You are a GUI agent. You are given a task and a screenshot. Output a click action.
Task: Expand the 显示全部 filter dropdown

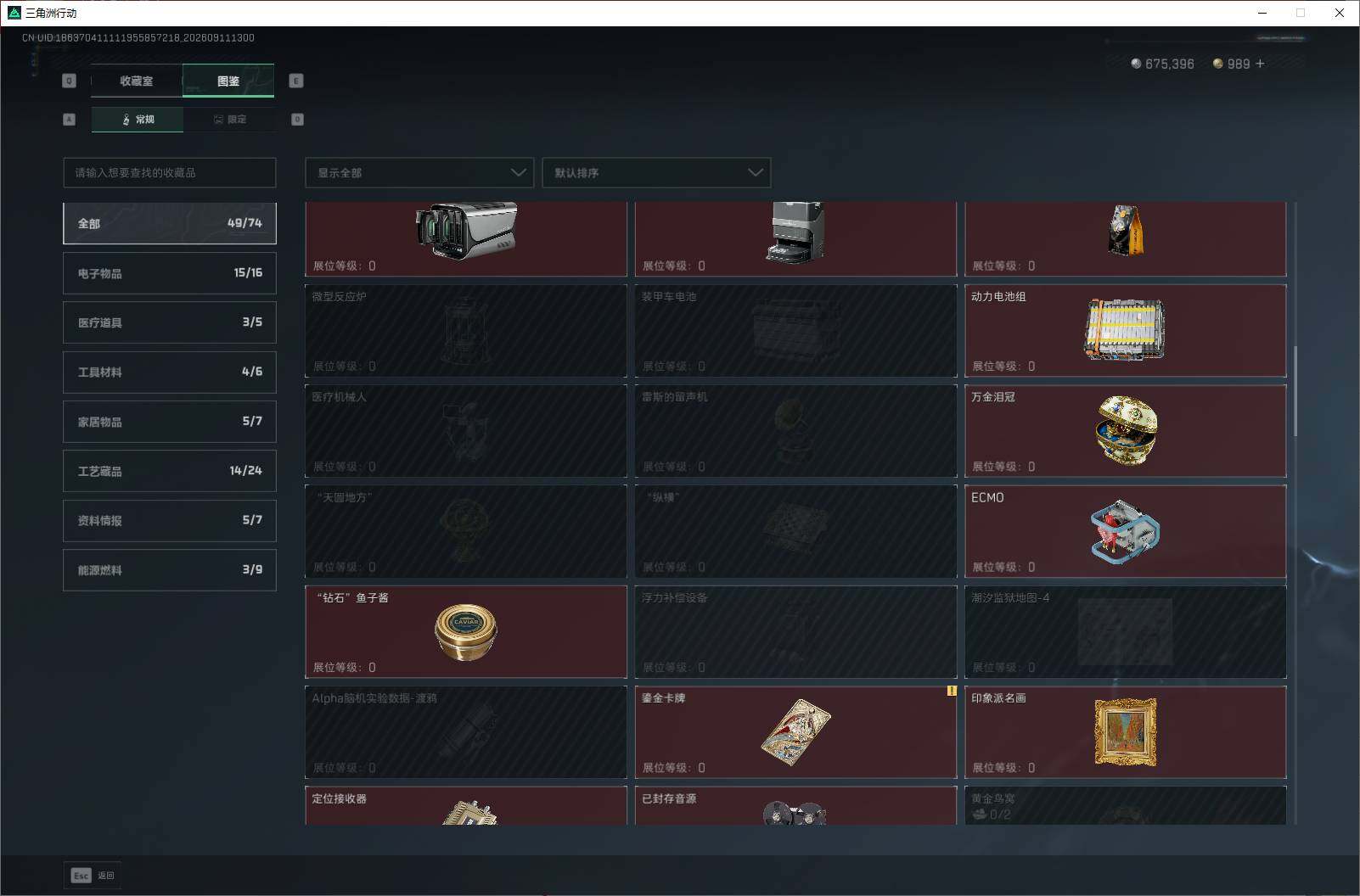419,172
